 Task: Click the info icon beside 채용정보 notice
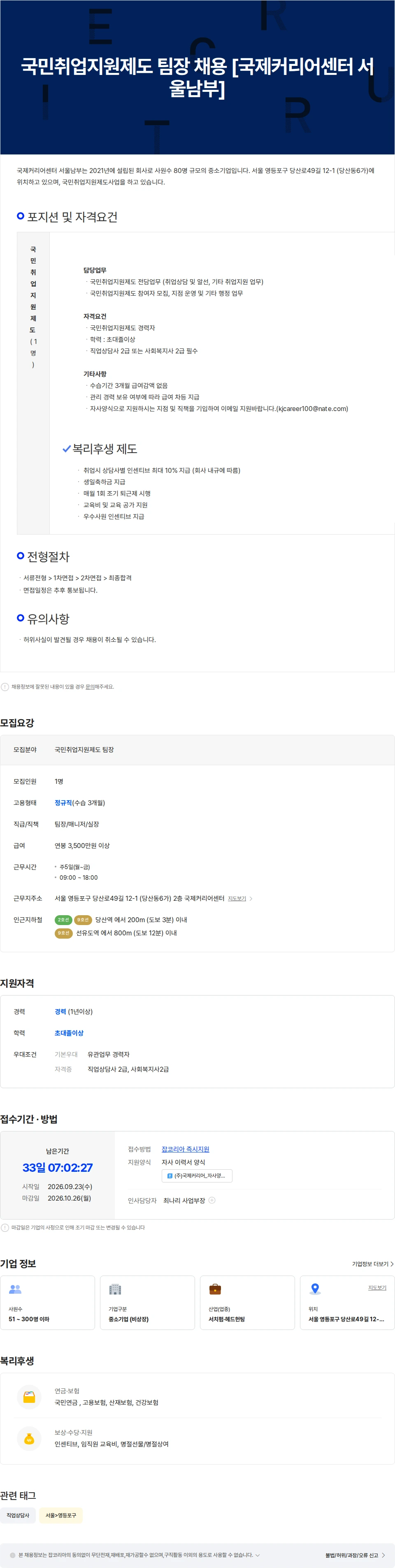coord(5,687)
